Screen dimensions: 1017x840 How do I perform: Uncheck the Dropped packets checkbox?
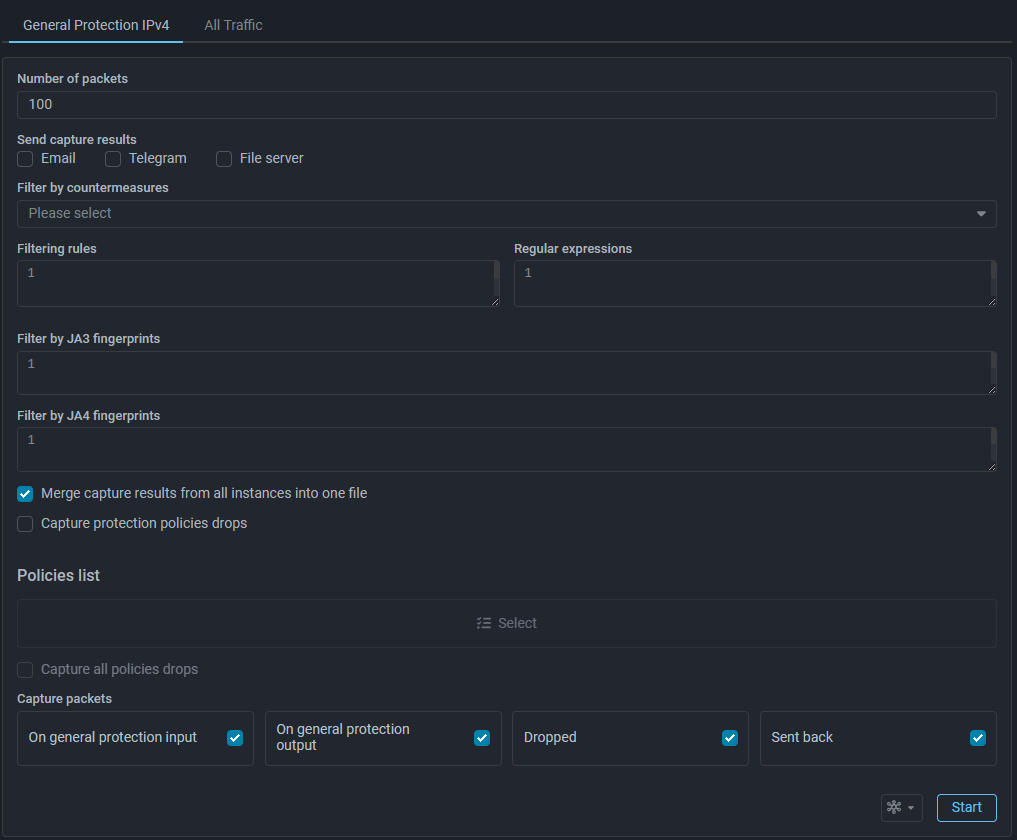[730, 738]
